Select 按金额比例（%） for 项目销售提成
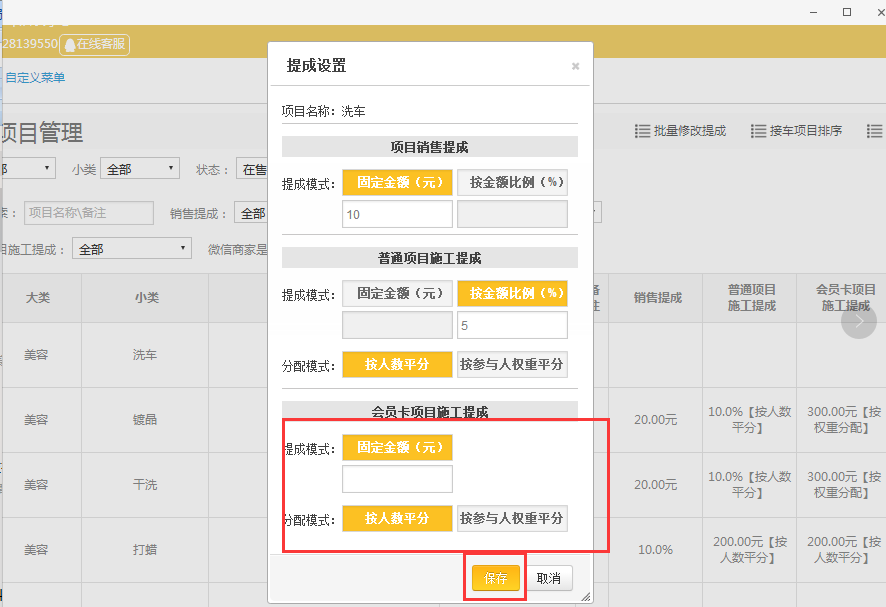This screenshot has height=607, width=886. pos(512,183)
